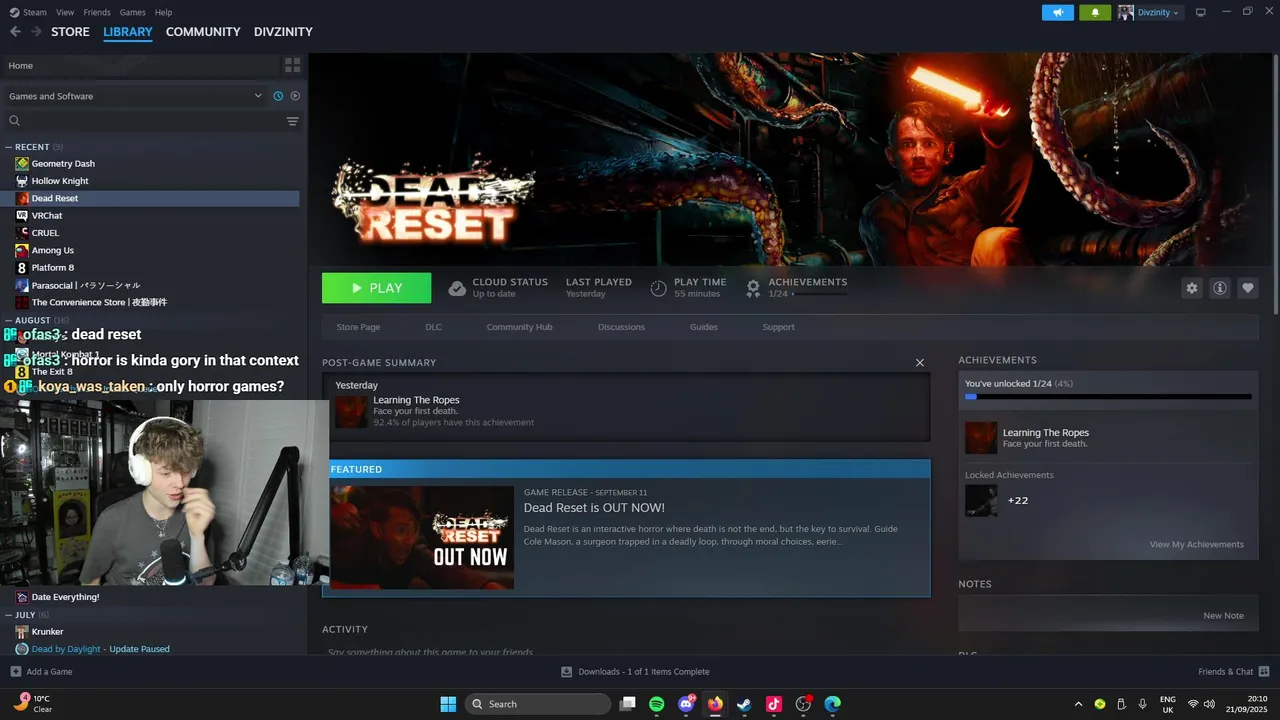This screenshot has width=1280, height=720.
Task: Open the View menu
Action: pyautogui.click(x=65, y=12)
